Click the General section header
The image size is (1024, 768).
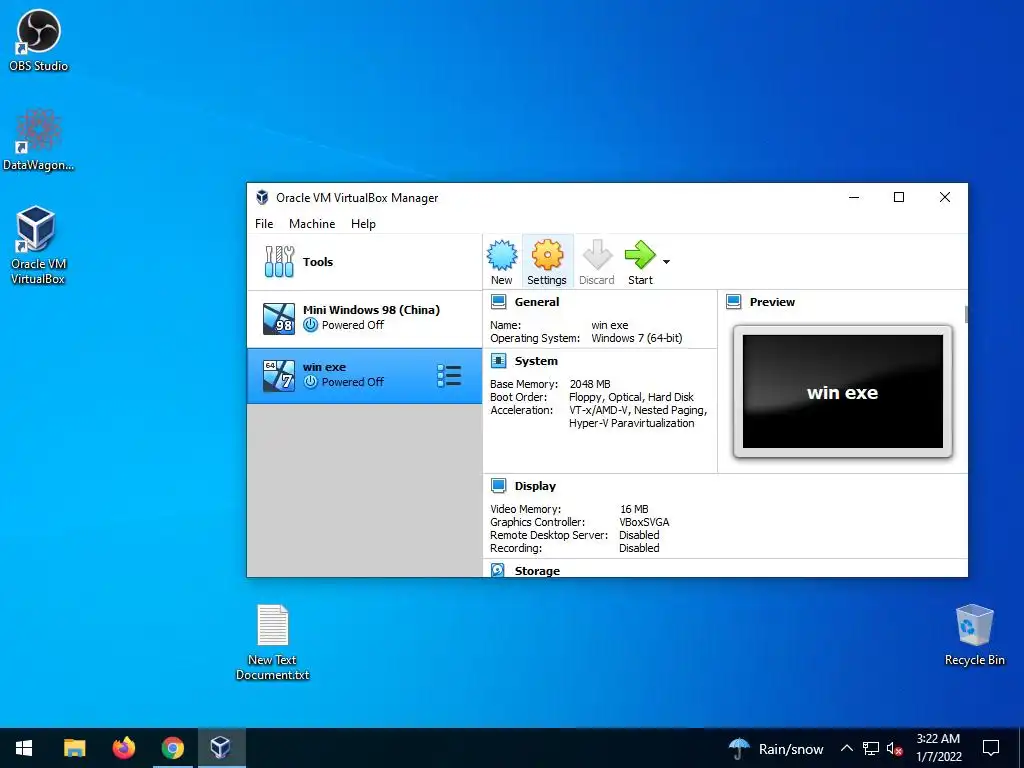click(537, 302)
